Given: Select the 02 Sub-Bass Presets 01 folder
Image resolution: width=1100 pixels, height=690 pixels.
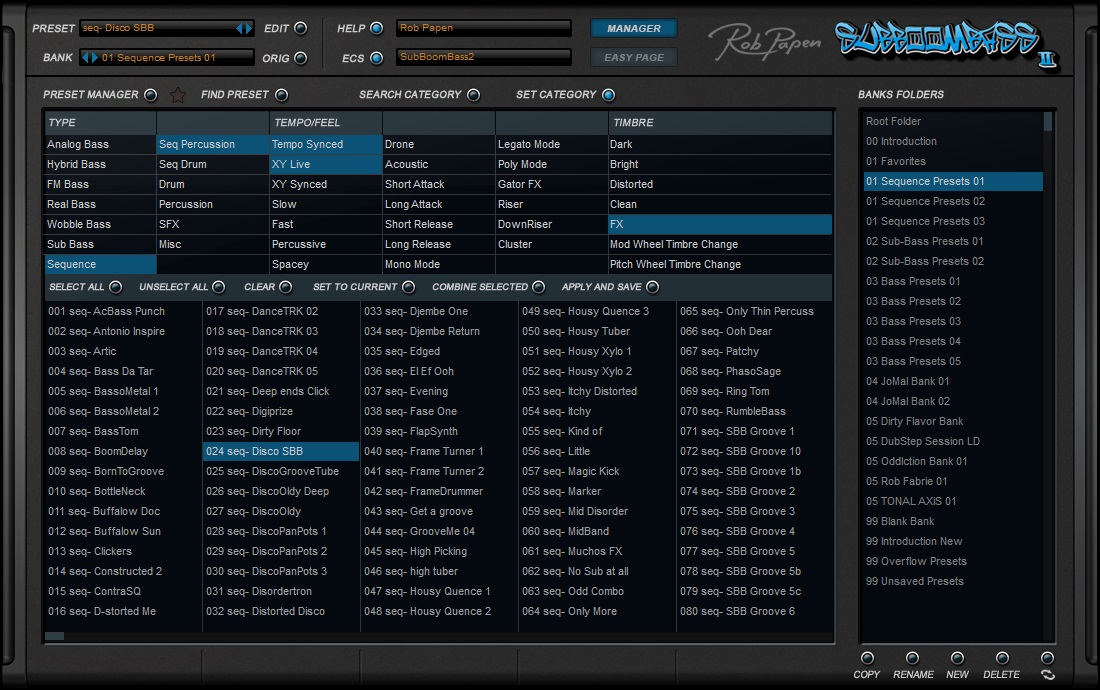Looking at the screenshot, I should point(926,241).
